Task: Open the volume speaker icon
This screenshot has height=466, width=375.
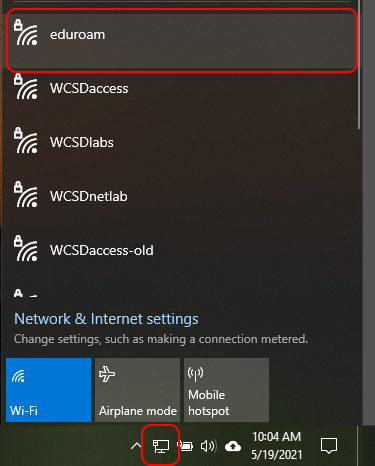Action: (x=209, y=446)
